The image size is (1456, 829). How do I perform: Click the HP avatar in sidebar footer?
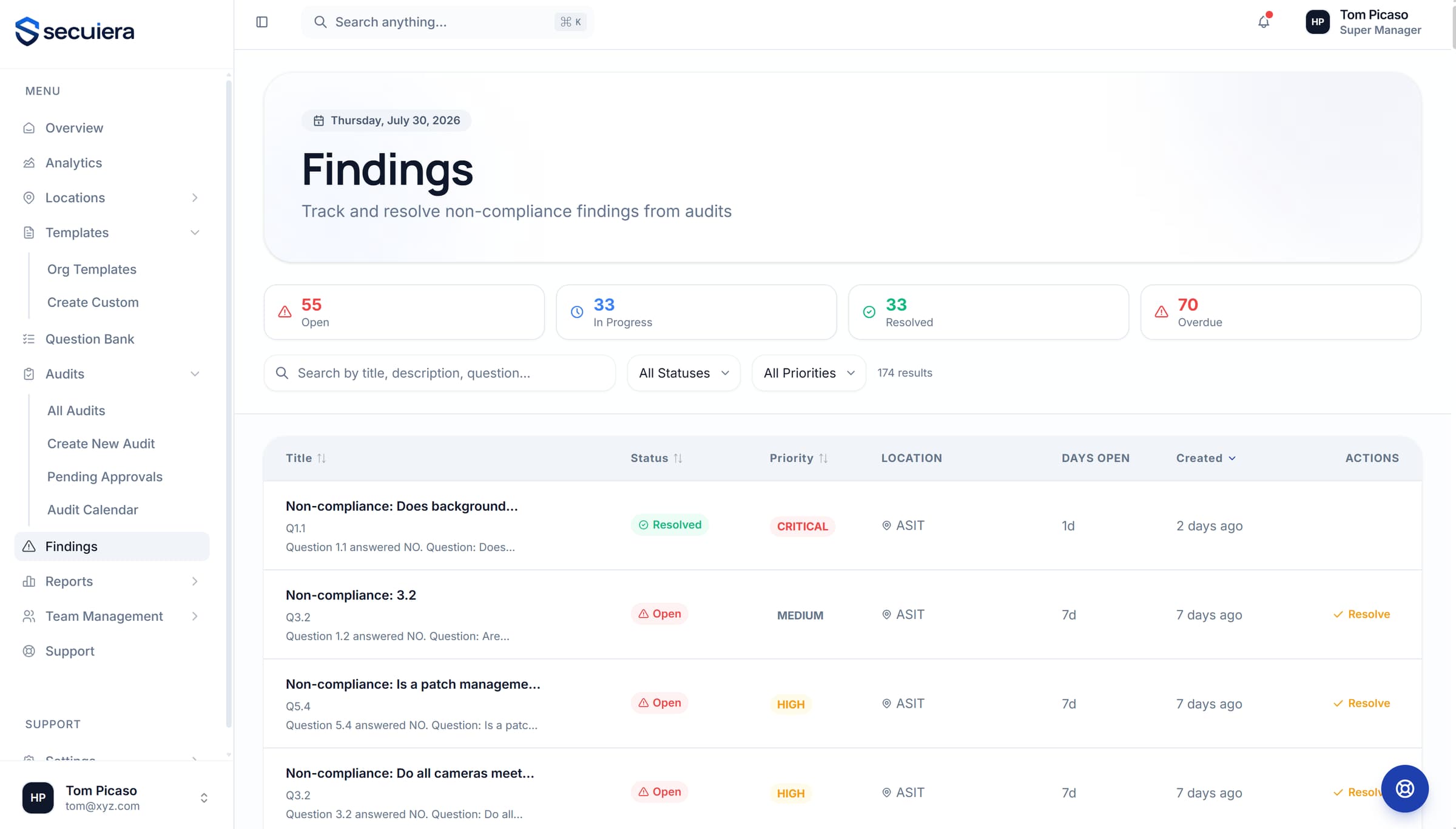click(x=38, y=797)
